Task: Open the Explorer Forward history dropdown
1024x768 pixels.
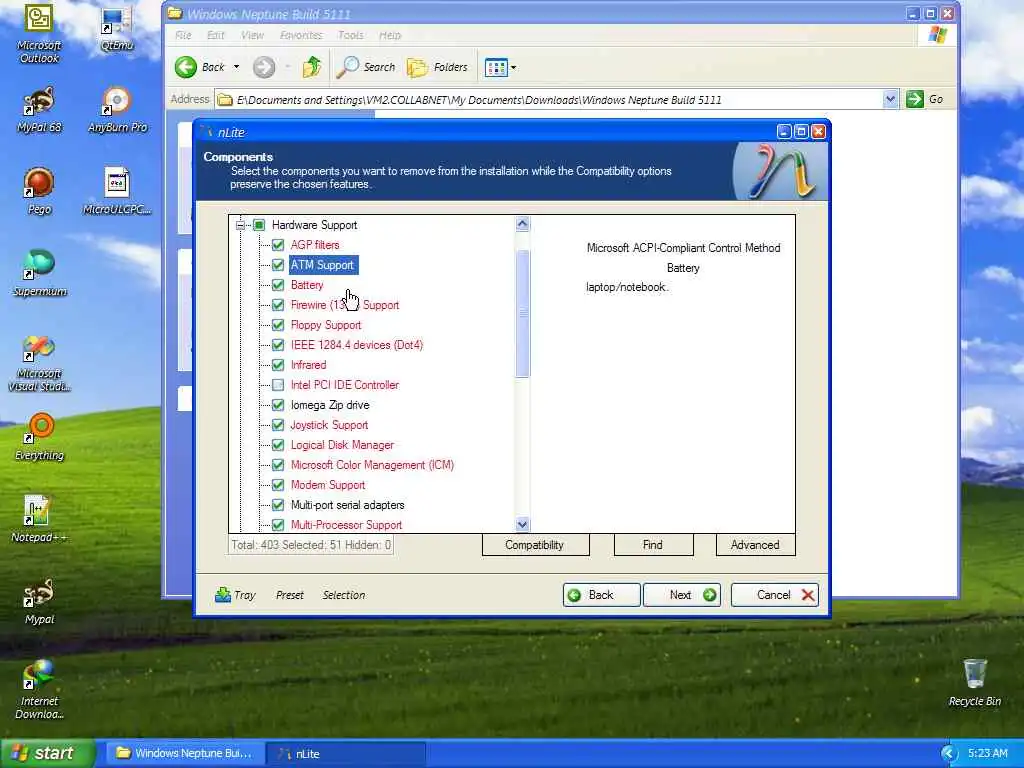Action: coord(287,67)
